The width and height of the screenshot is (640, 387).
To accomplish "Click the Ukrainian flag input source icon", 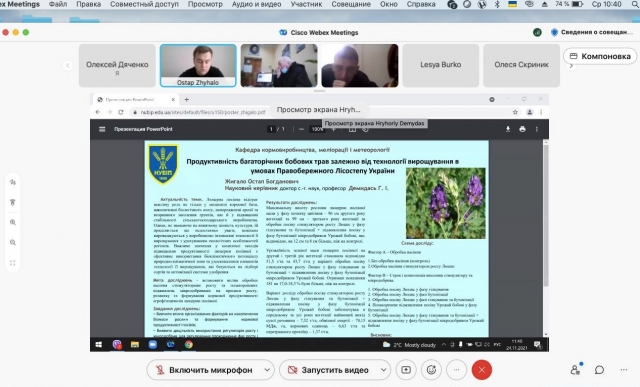I will point(512,4).
